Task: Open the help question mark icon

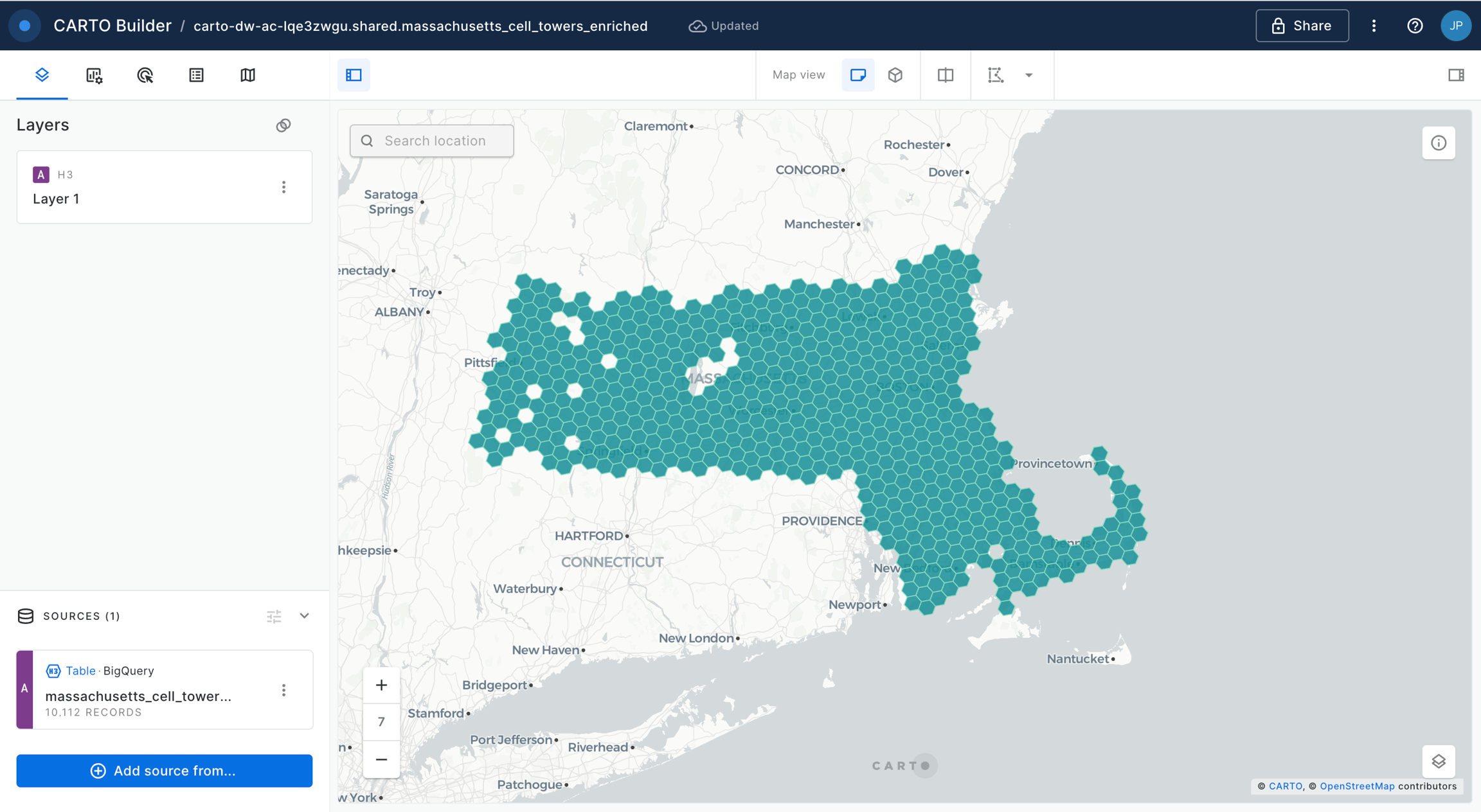Action: pos(1415,26)
